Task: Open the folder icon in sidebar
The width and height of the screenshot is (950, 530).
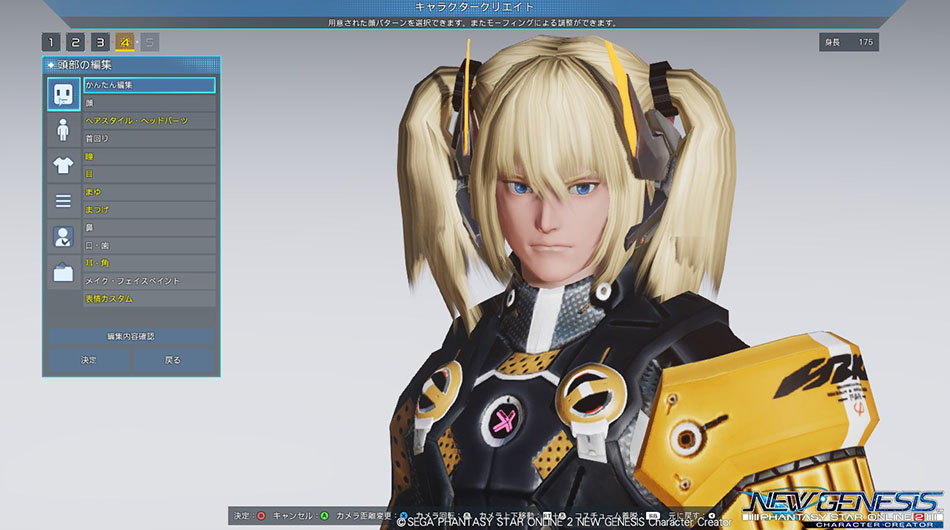Action: (x=64, y=272)
